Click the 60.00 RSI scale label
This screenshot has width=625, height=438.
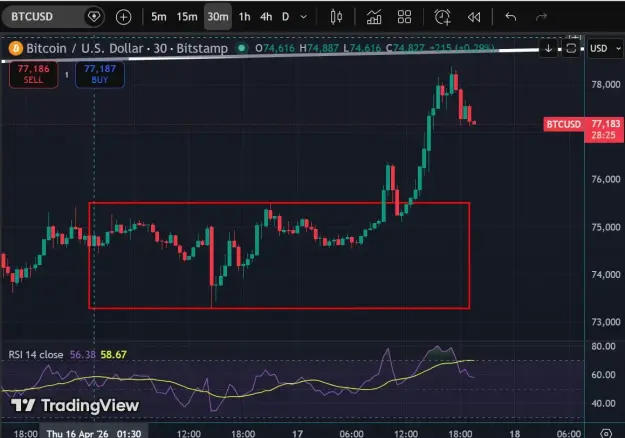click(603, 375)
